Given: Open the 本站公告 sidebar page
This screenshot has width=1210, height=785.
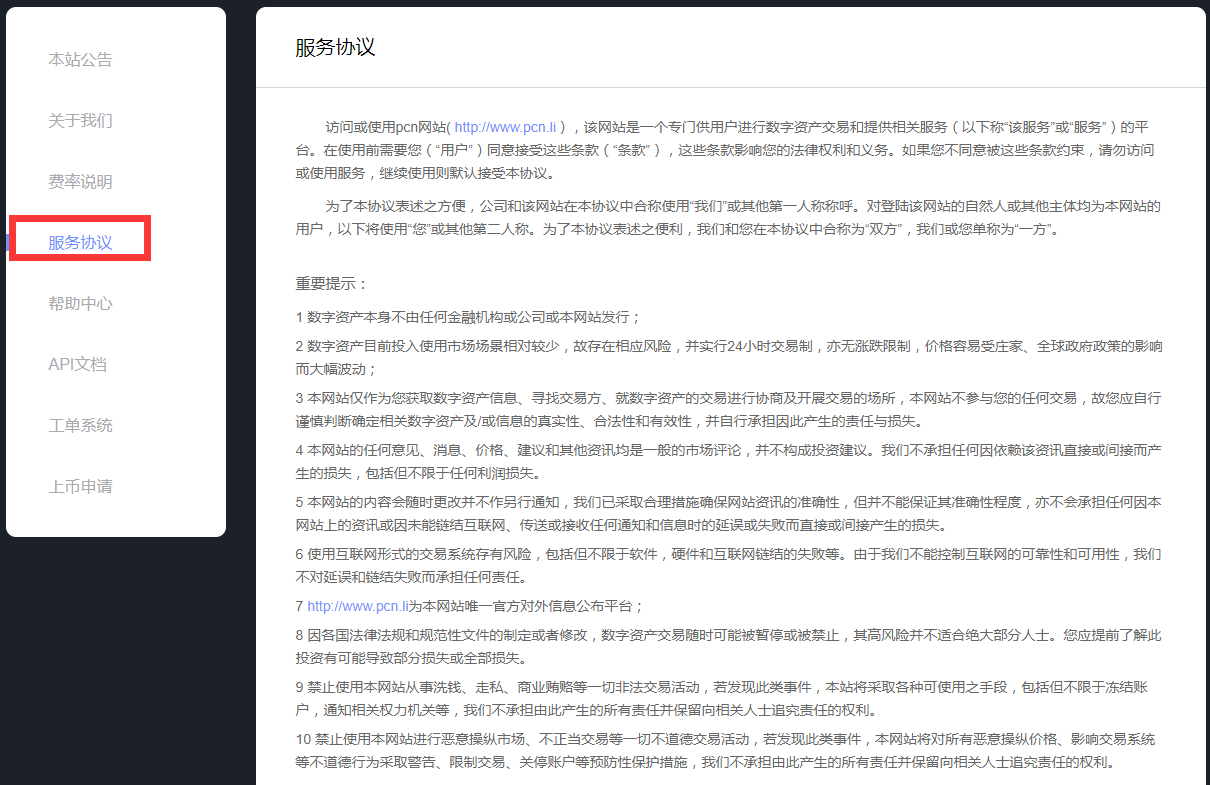Looking at the screenshot, I should (x=80, y=60).
